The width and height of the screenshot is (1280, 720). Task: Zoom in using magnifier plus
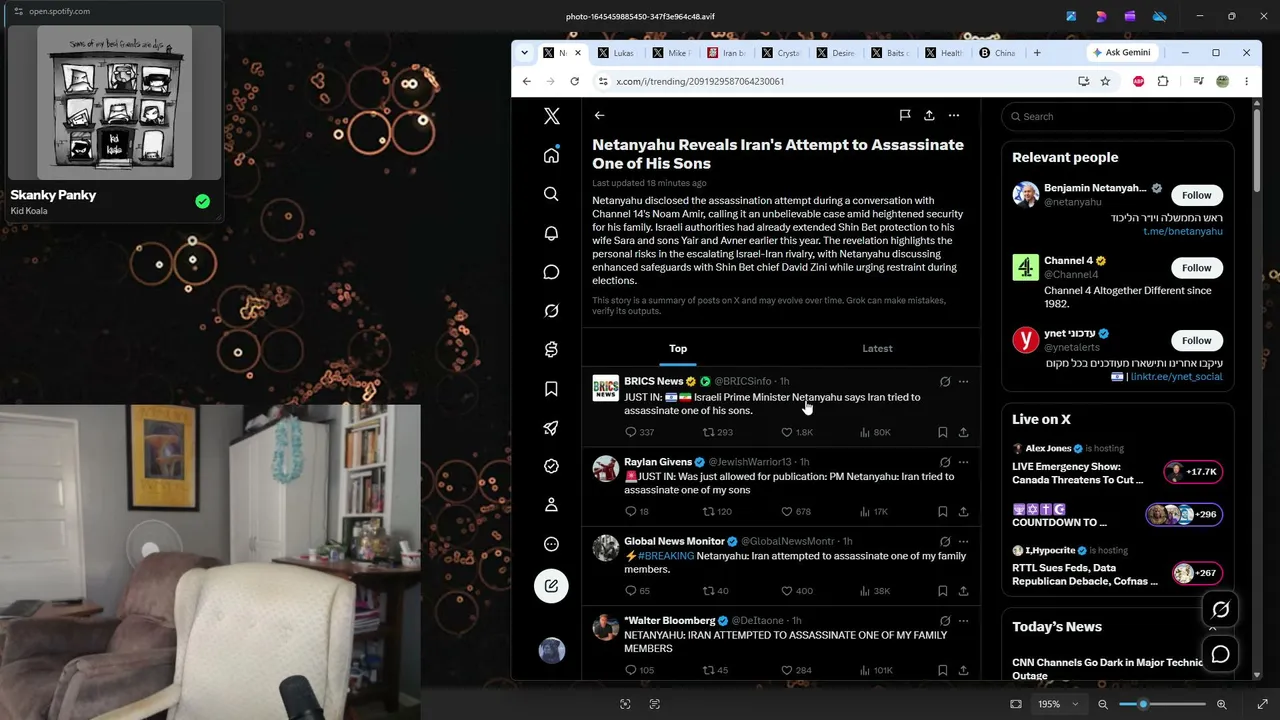pos(1221,704)
